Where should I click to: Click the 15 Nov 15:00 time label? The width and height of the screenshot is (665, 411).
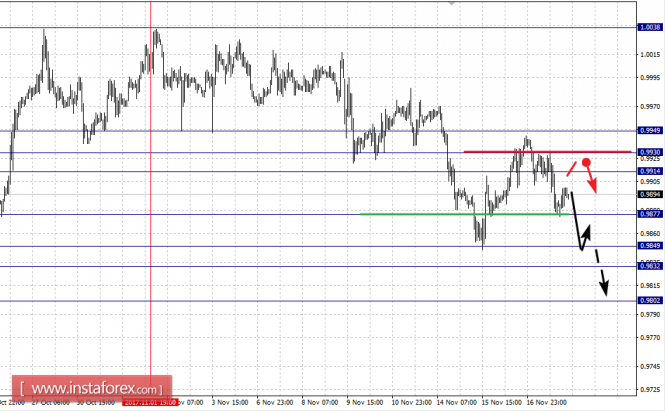click(501, 402)
